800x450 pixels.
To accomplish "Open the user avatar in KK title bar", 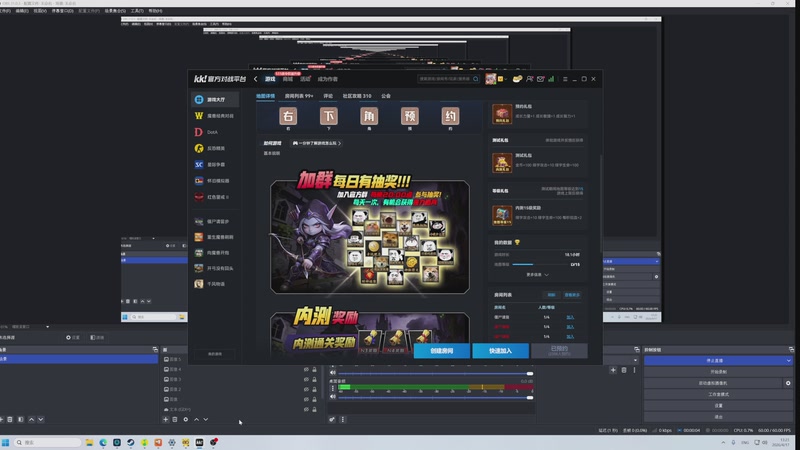I will click(x=491, y=79).
